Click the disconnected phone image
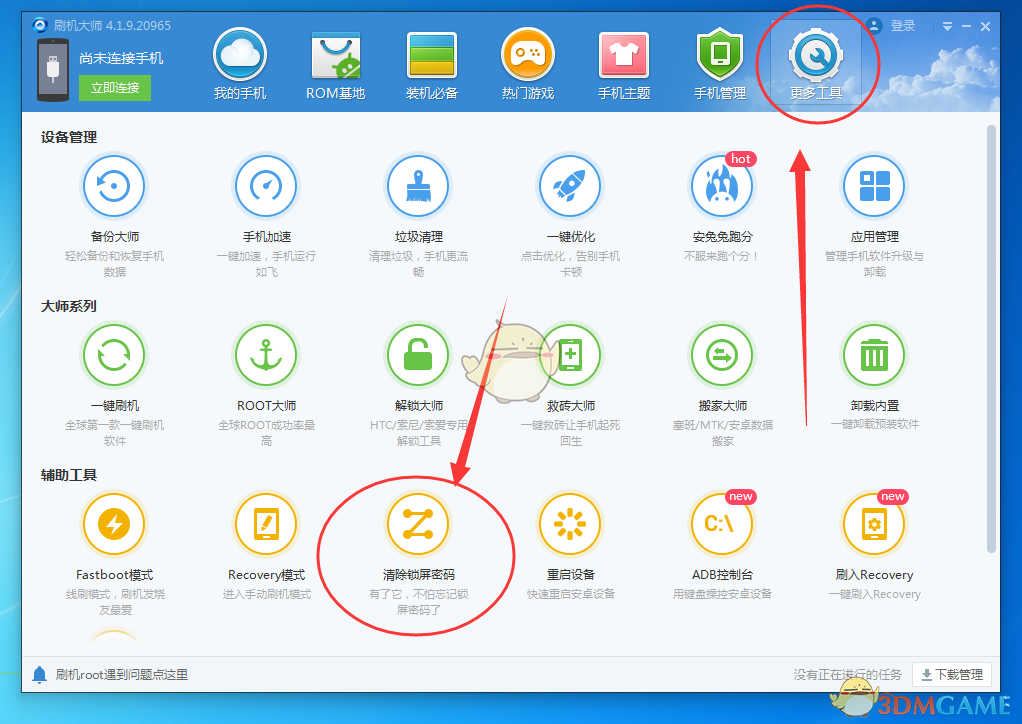The image size is (1022, 724). pyautogui.click(x=53, y=70)
